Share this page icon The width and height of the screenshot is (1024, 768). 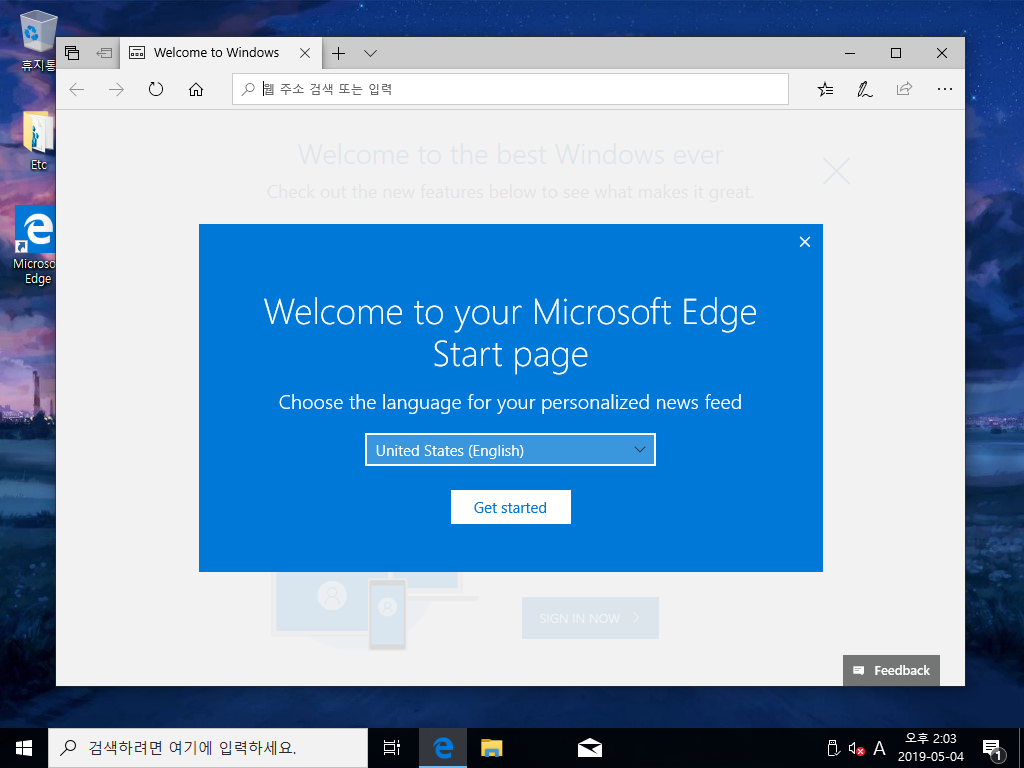click(904, 89)
